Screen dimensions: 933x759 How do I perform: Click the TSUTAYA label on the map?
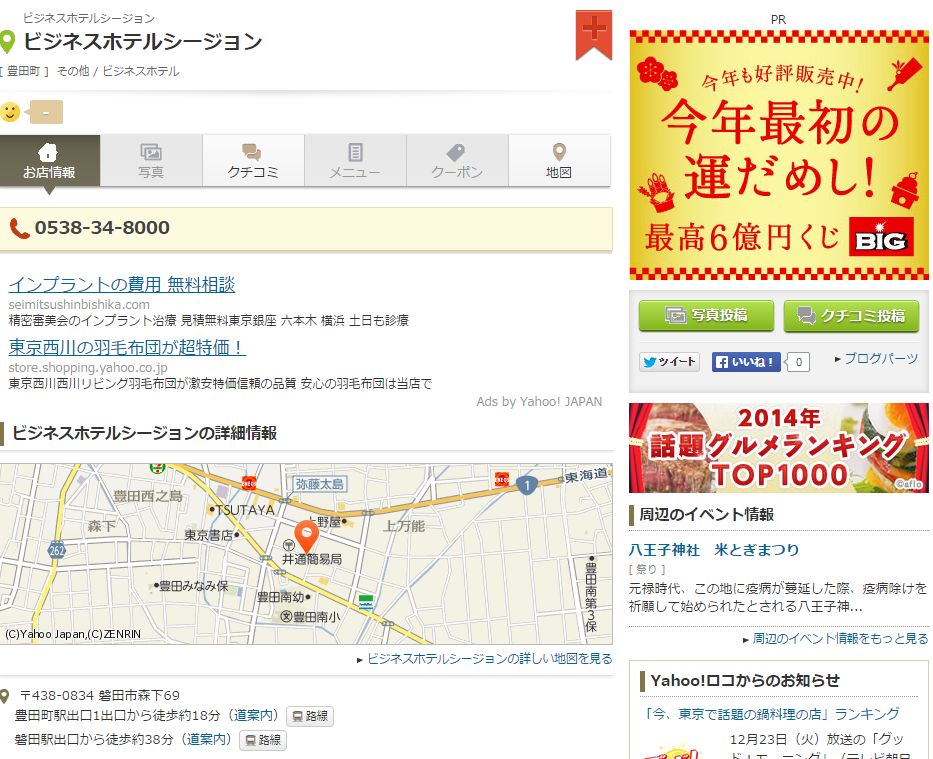click(245, 510)
